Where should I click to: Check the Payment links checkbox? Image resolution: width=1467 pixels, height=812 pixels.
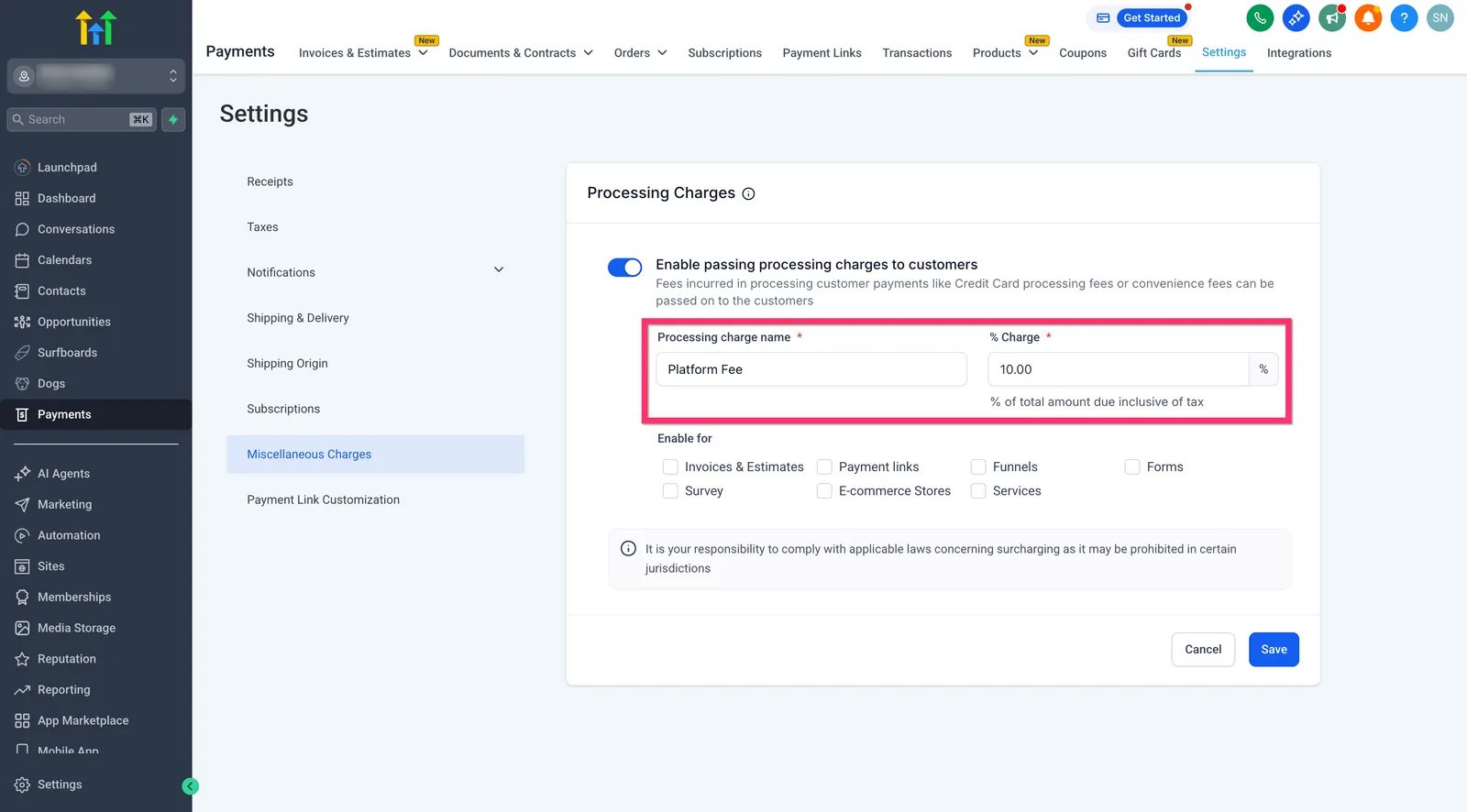[824, 467]
